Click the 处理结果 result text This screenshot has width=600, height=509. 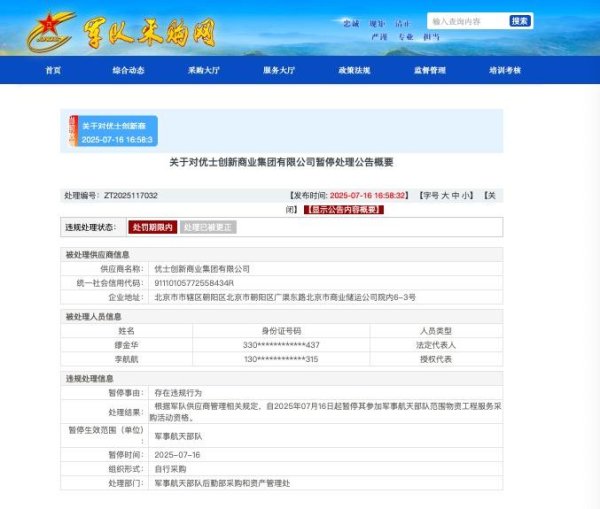325,412
